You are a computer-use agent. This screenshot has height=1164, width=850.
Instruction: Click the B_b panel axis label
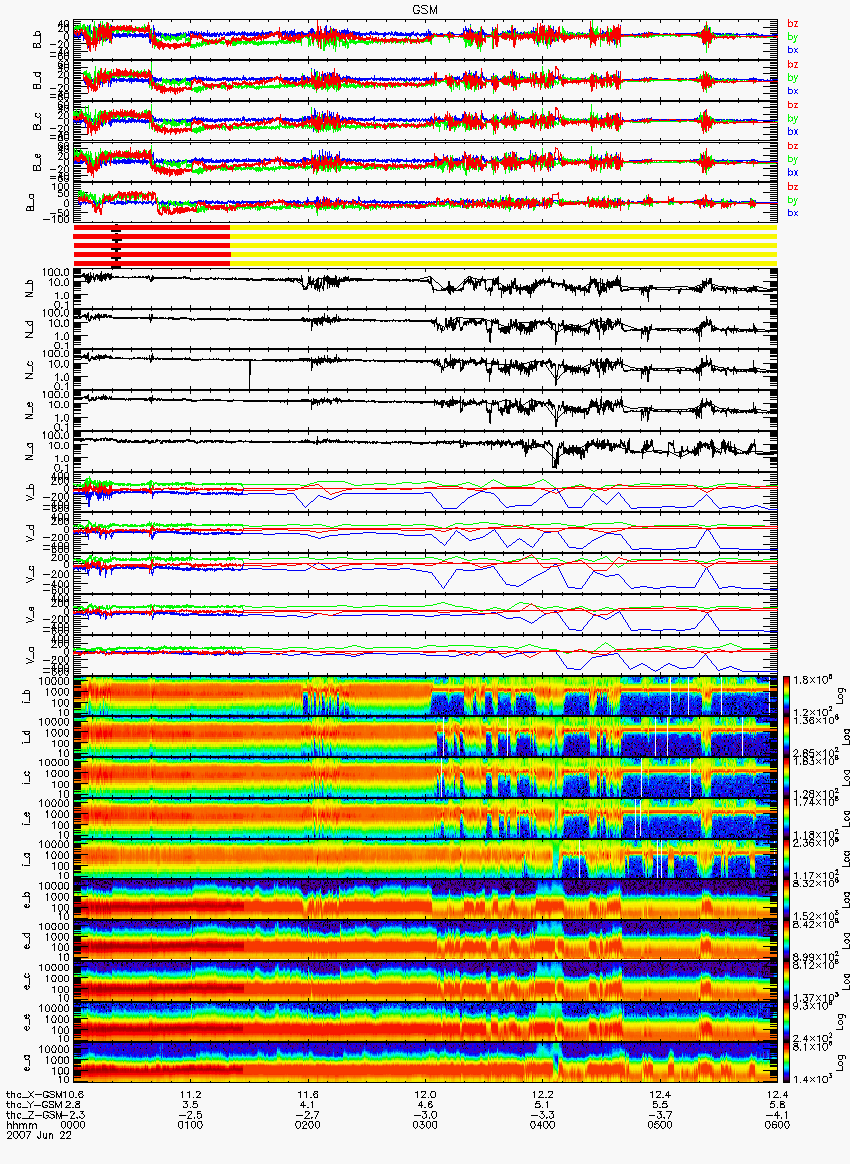coord(37,41)
